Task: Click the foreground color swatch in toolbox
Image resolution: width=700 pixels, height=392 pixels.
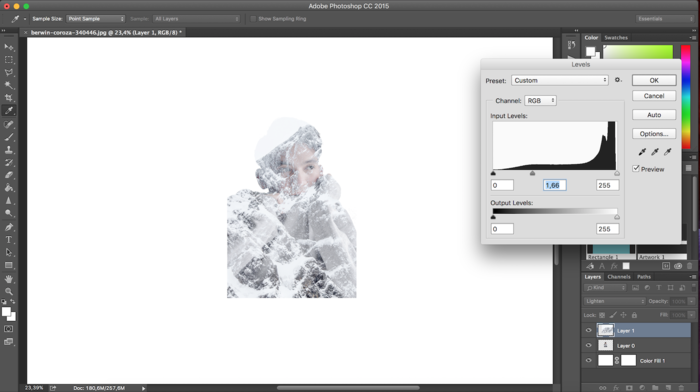Action: (6, 312)
